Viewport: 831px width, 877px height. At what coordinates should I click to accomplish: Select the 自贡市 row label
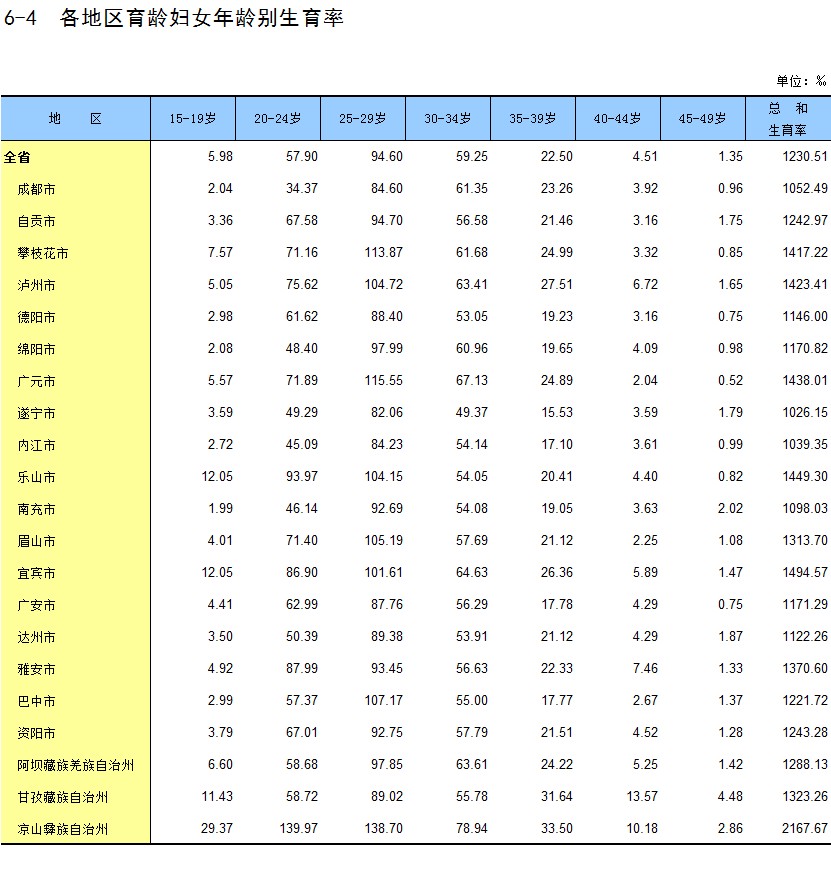tap(36, 221)
